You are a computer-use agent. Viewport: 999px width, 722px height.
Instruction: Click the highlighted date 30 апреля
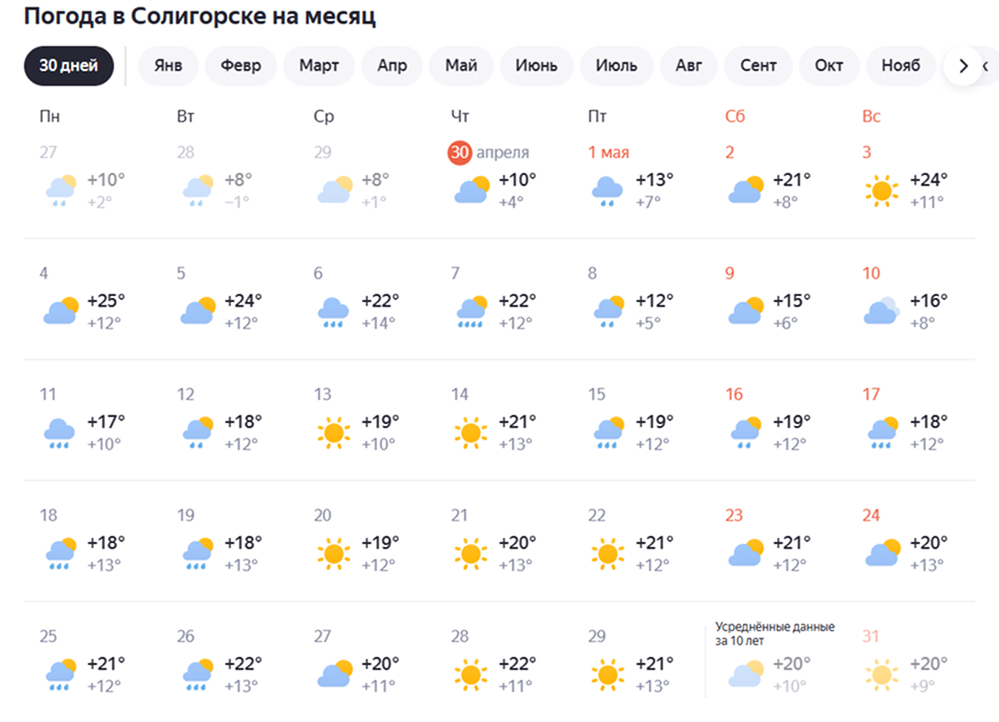489,152
